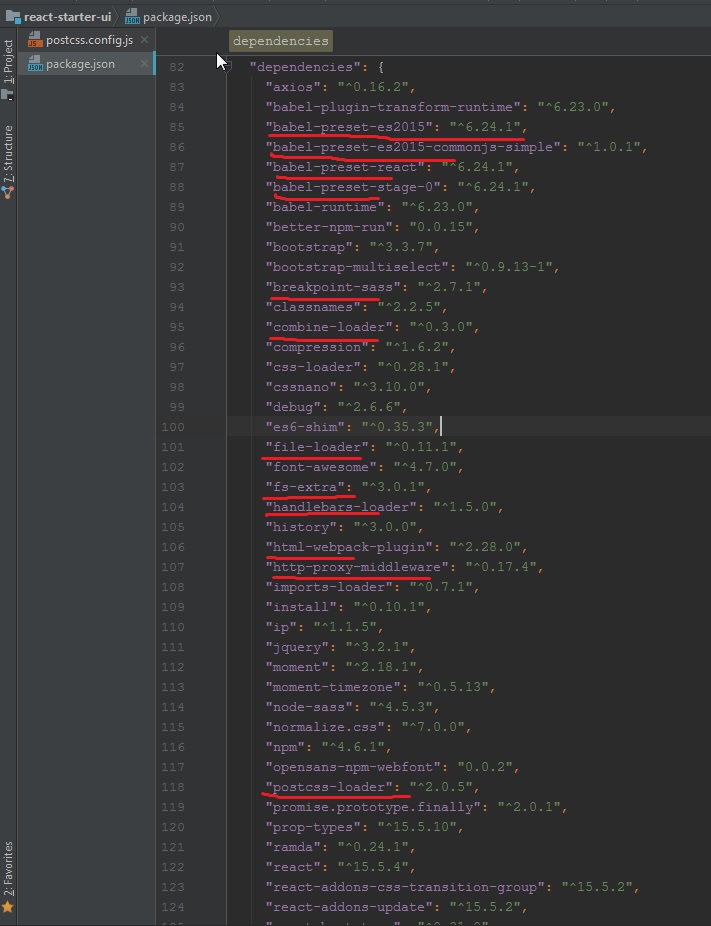The height and width of the screenshot is (926, 711).
Task: Click the "history" key on line 105
Action: (302, 527)
